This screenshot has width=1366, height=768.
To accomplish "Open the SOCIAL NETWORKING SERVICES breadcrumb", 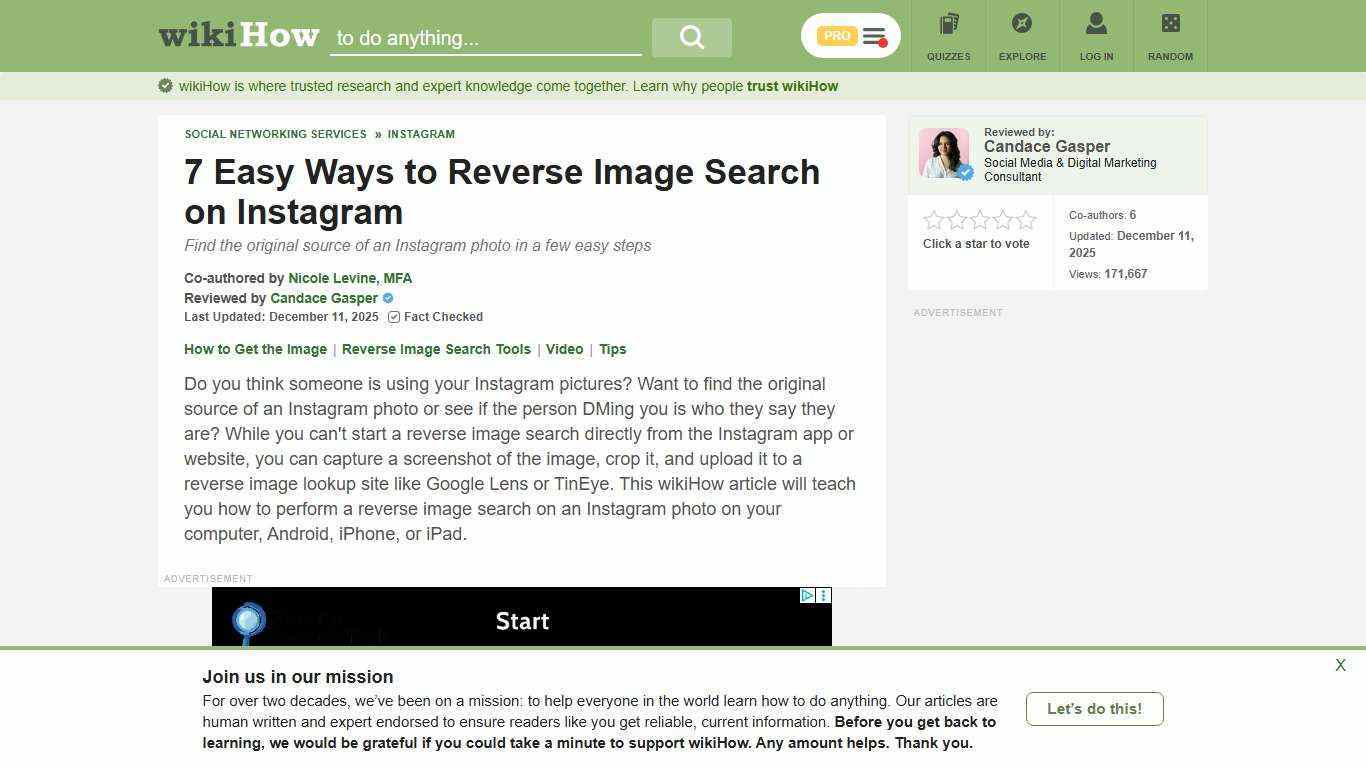I will [276, 134].
